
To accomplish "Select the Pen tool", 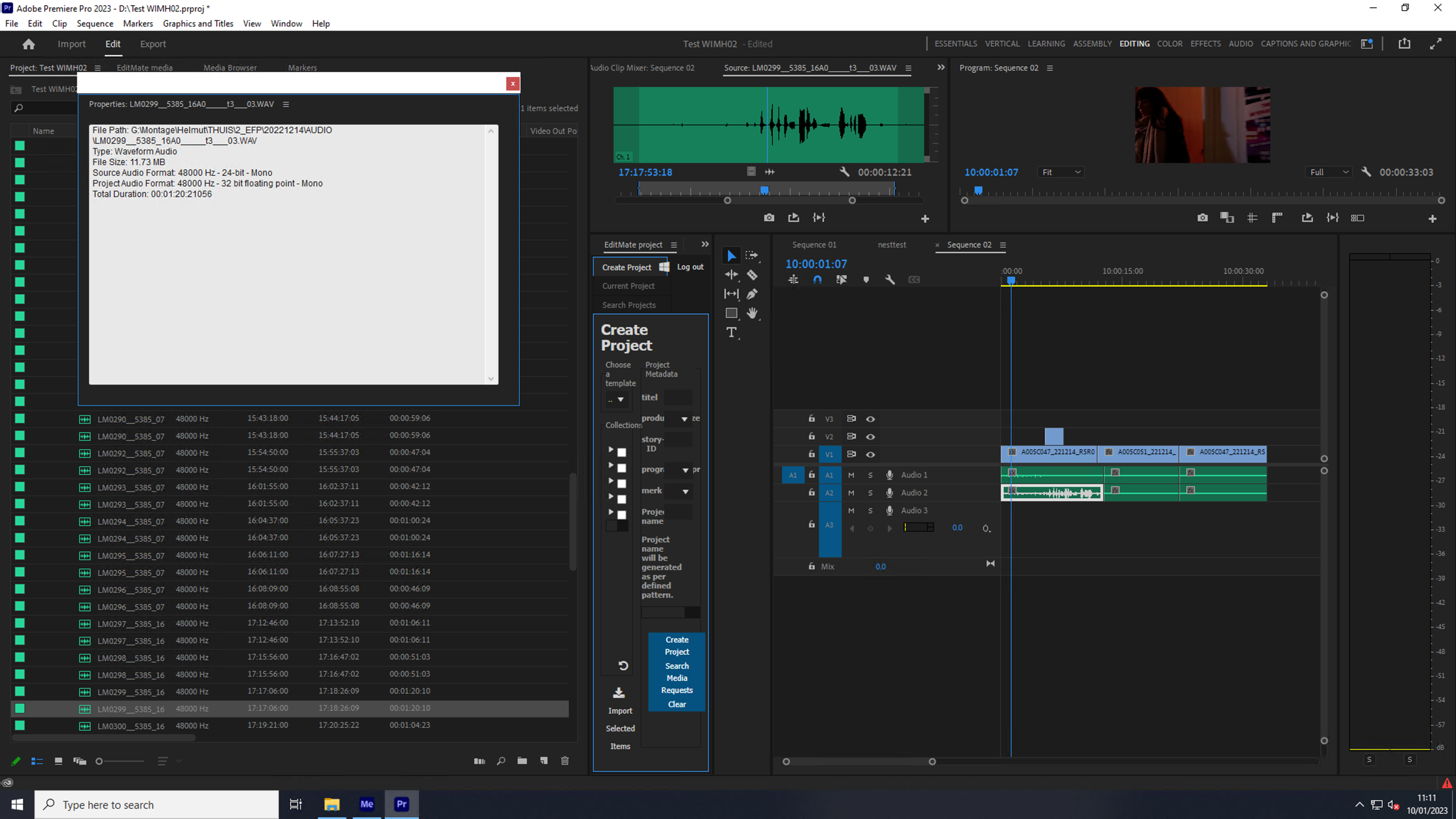I will point(752,294).
